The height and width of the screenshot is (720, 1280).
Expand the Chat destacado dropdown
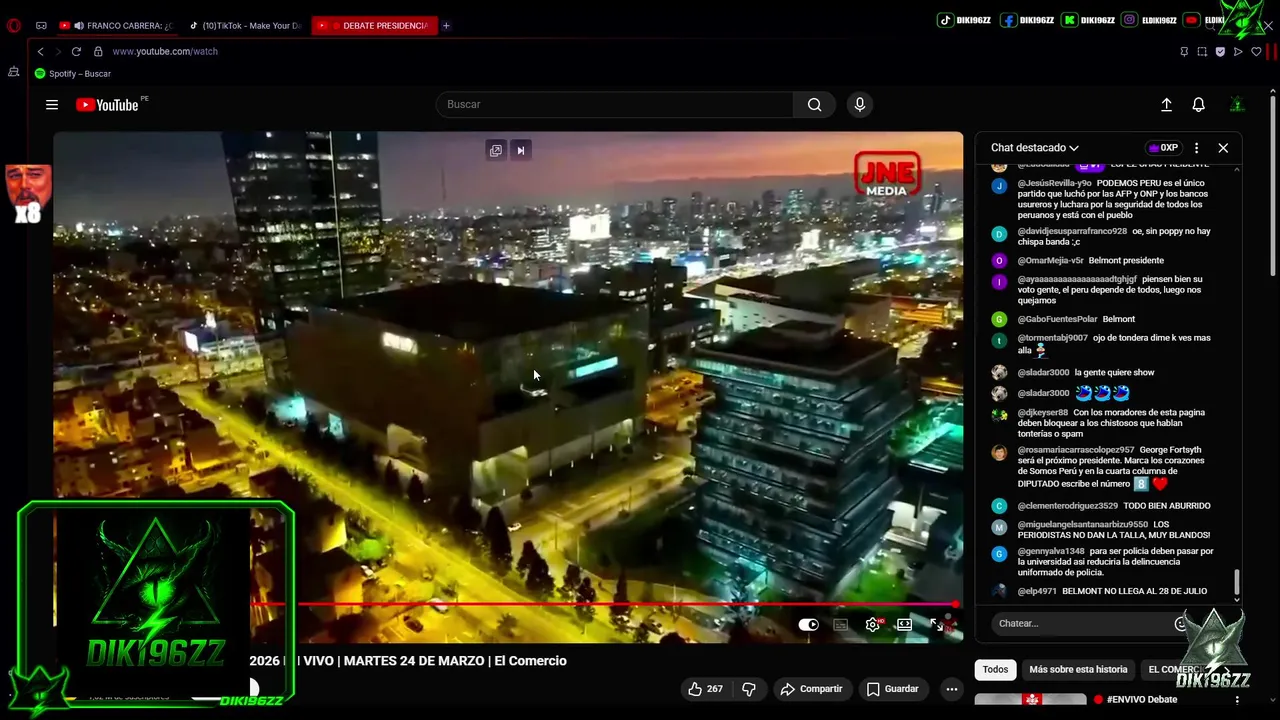[x=1035, y=148]
